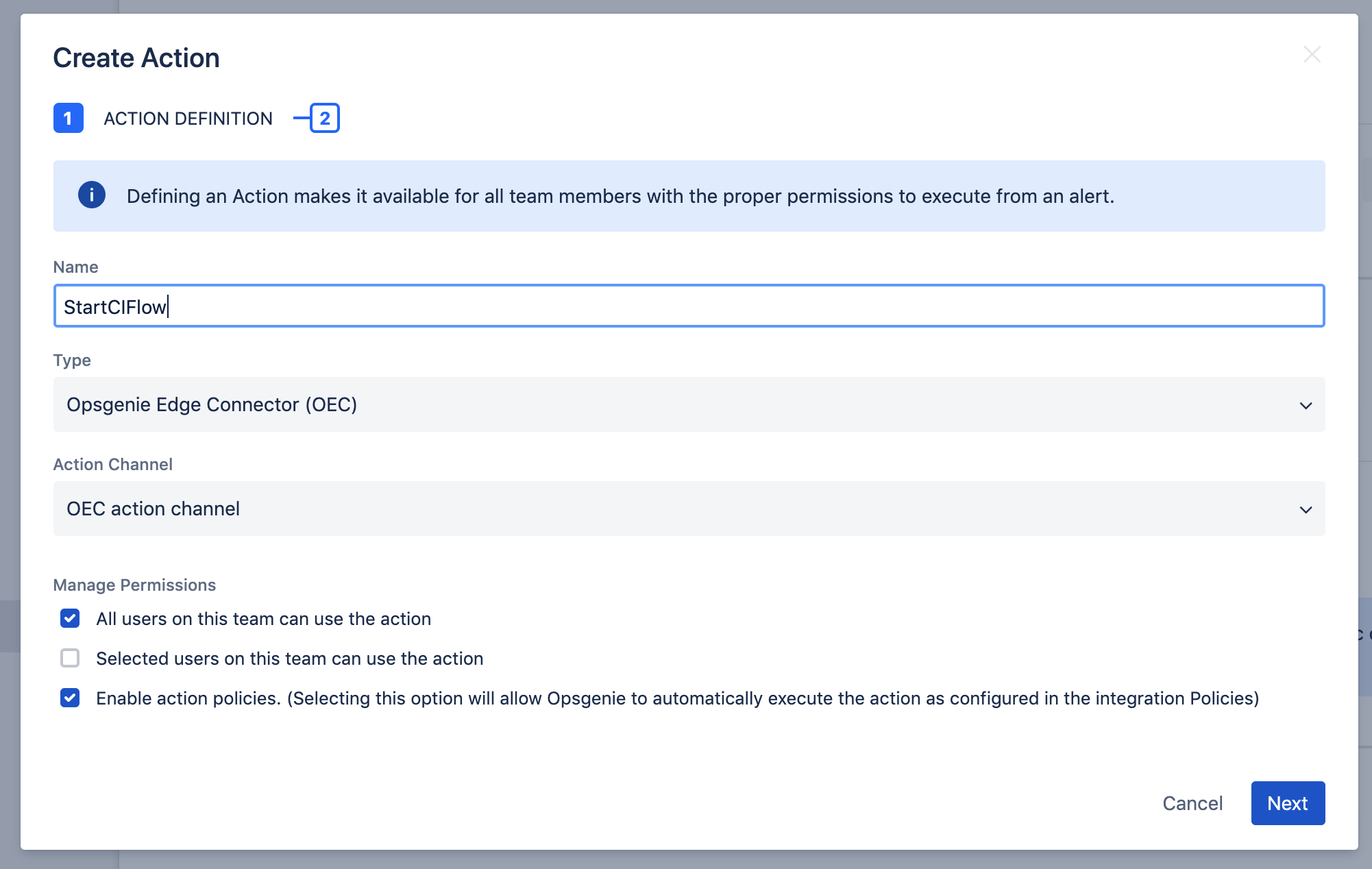Proceed with the Next button

pyautogui.click(x=1288, y=803)
